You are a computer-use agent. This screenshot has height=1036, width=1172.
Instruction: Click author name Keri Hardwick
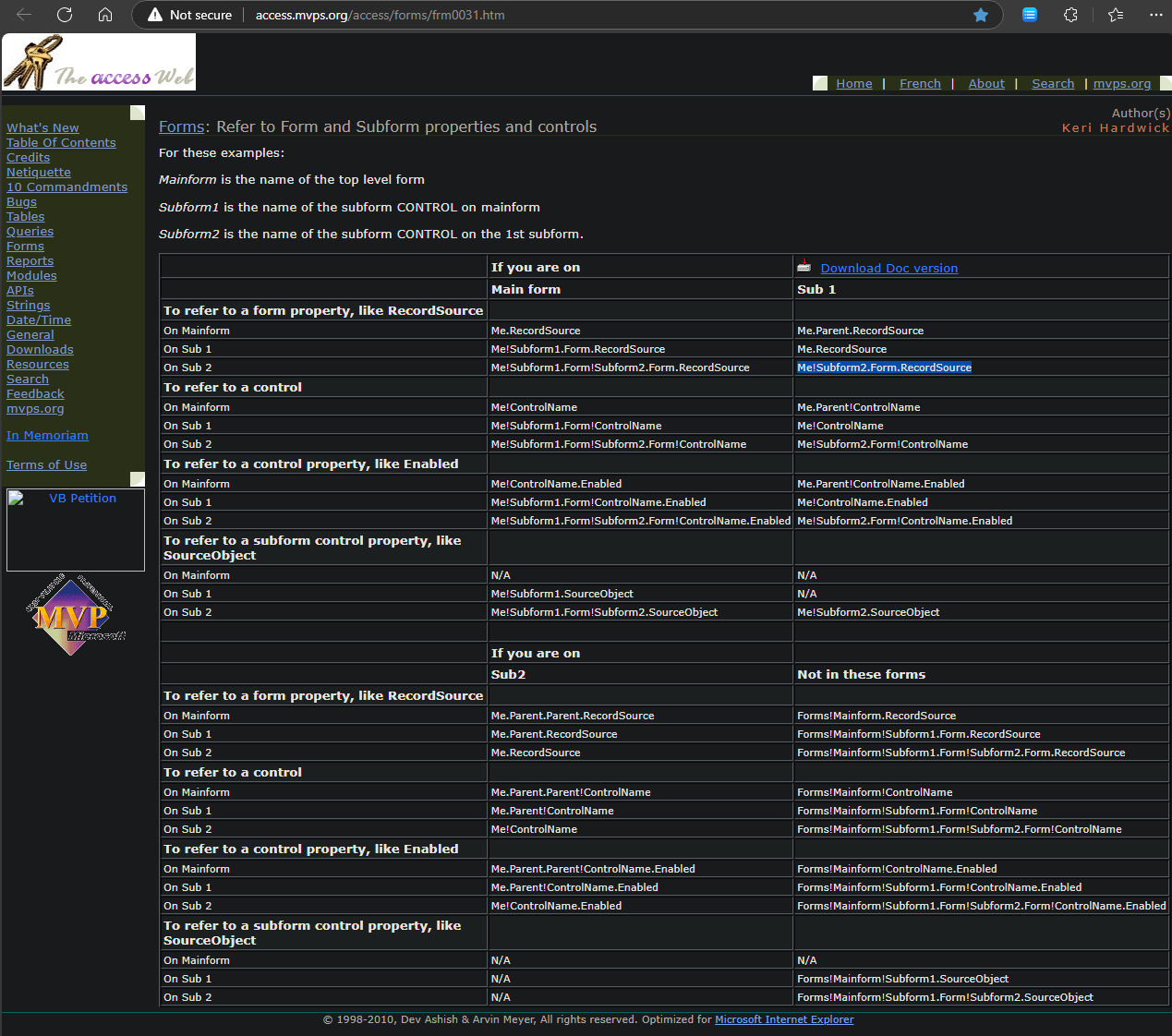[1116, 127]
